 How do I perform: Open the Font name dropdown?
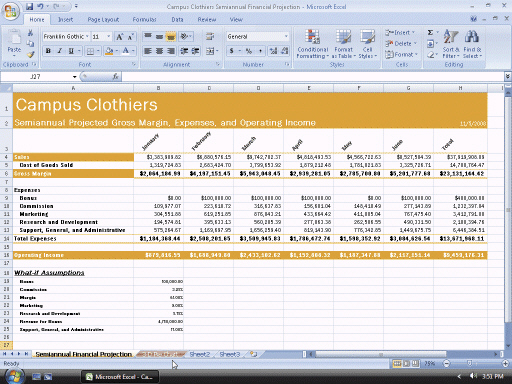(87, 36)
